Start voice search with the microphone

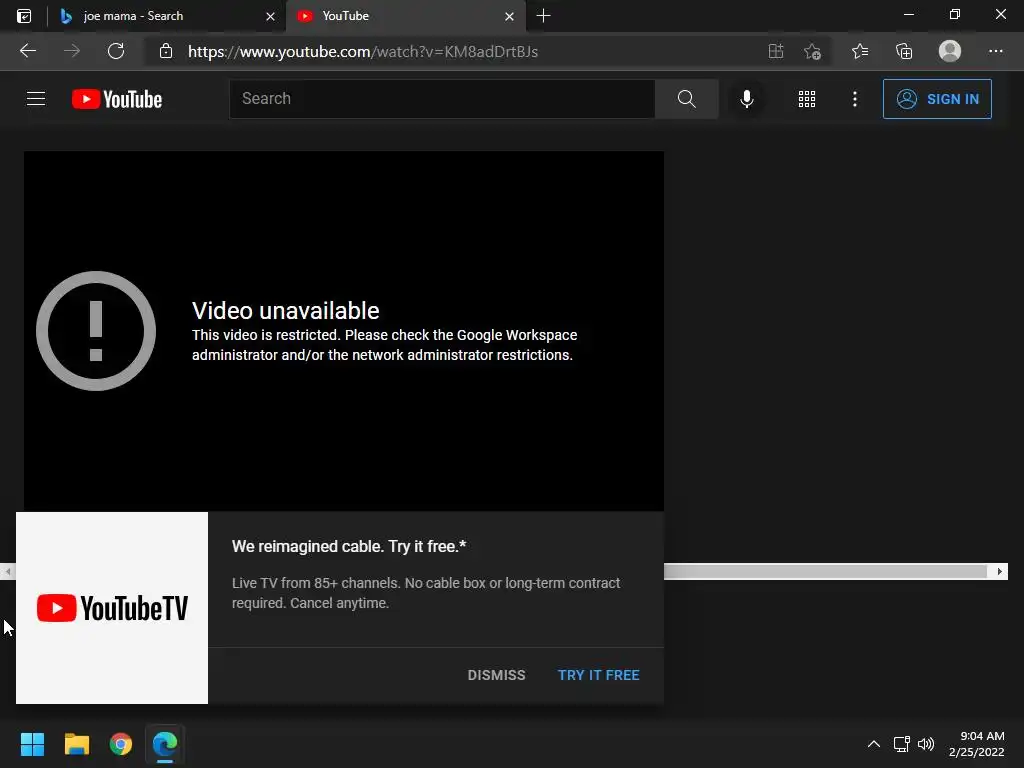click(x=746, y=99)
